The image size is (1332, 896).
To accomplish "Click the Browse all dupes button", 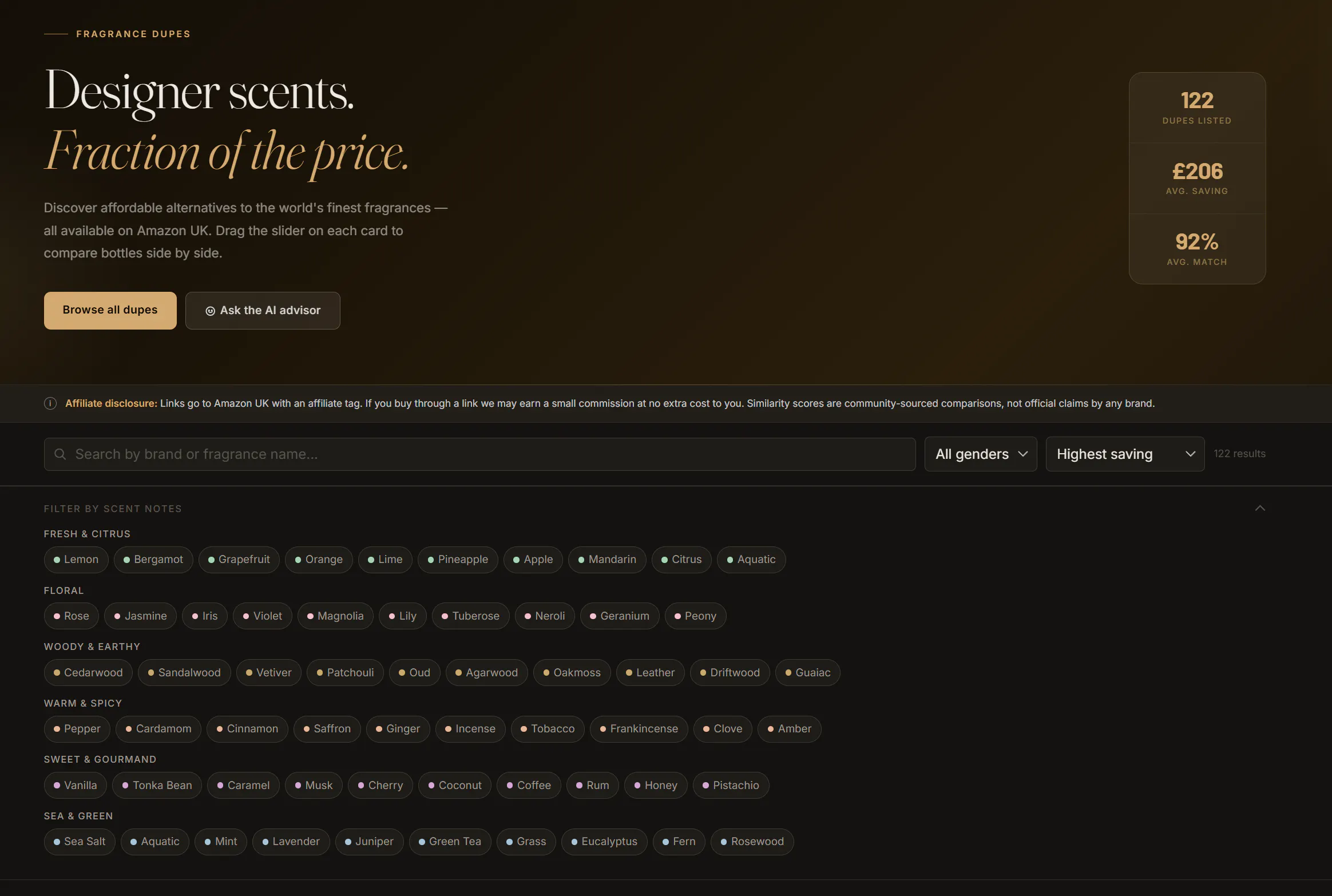I will [110, 310].
